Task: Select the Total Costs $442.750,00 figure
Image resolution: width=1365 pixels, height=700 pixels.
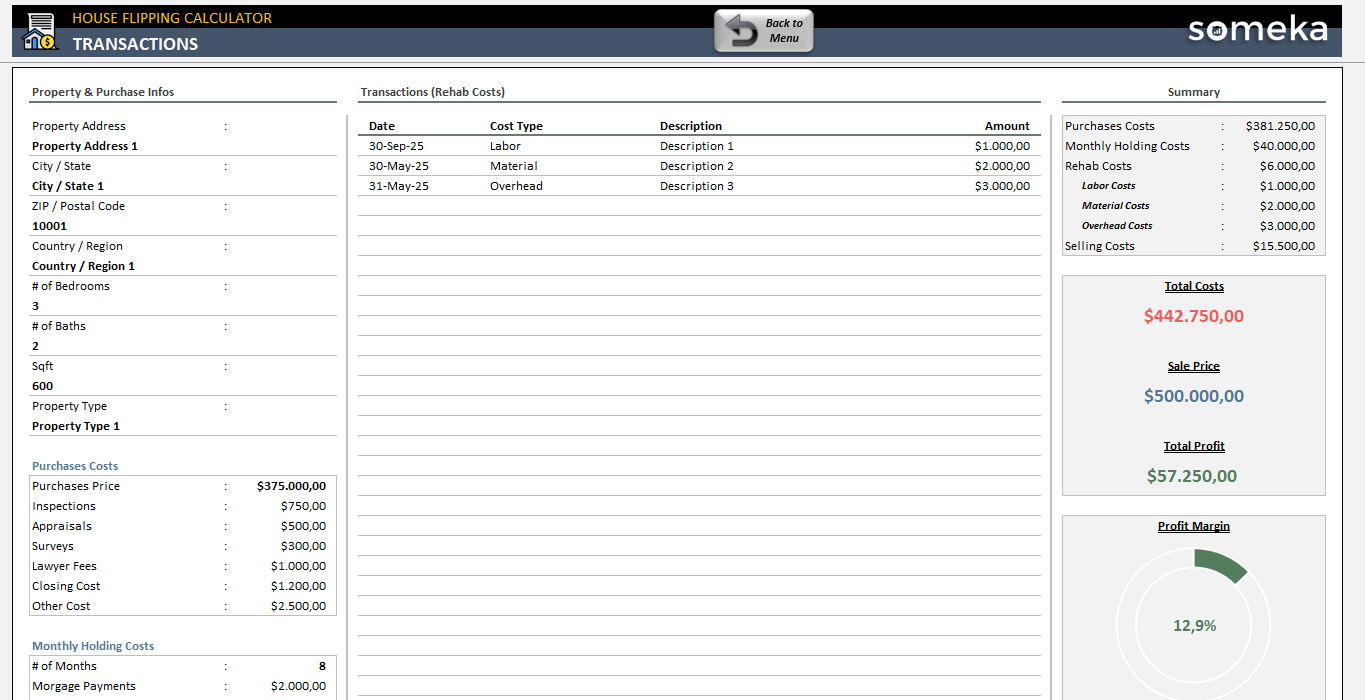Action: 1193,316
